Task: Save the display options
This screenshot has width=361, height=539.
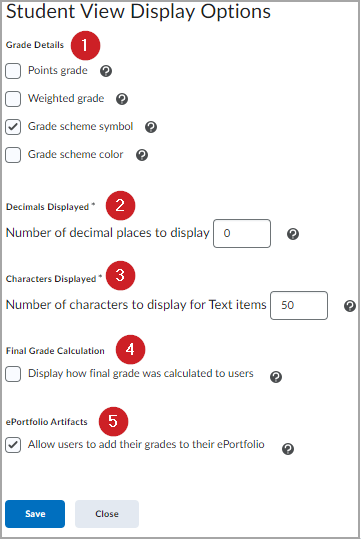Action: [35, 514]
